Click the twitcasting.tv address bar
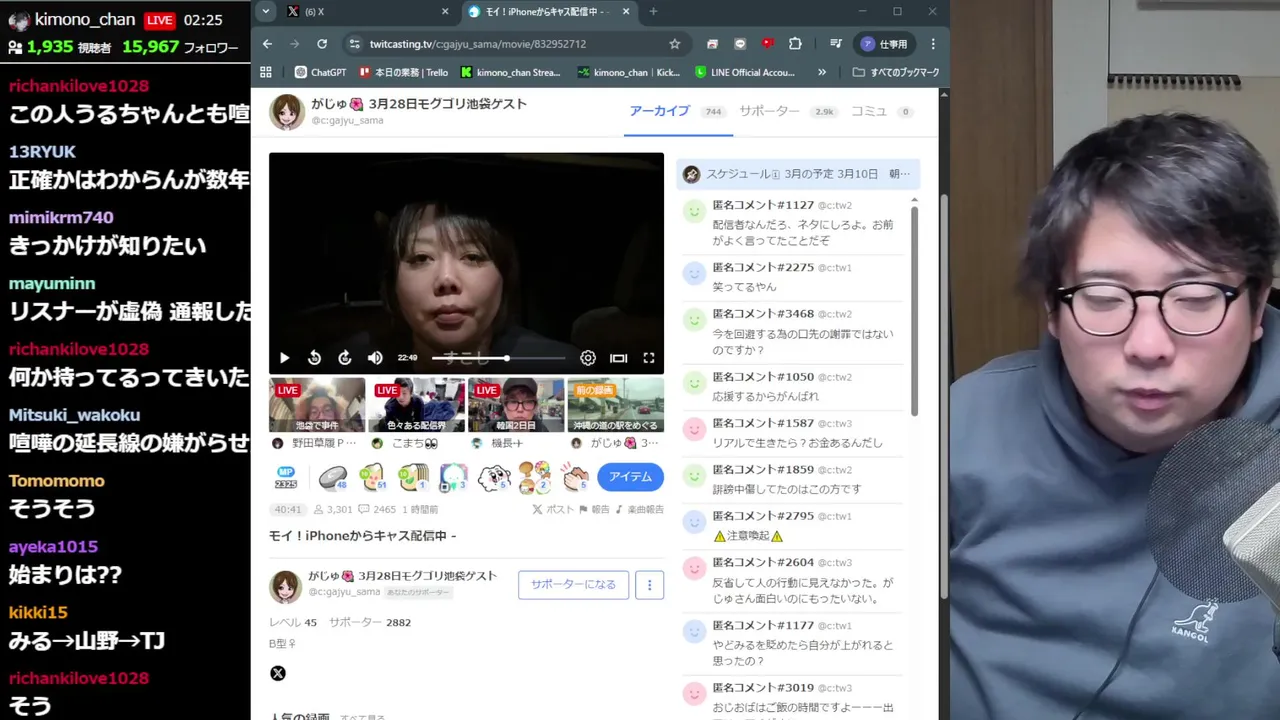 (x=515, y=44)
